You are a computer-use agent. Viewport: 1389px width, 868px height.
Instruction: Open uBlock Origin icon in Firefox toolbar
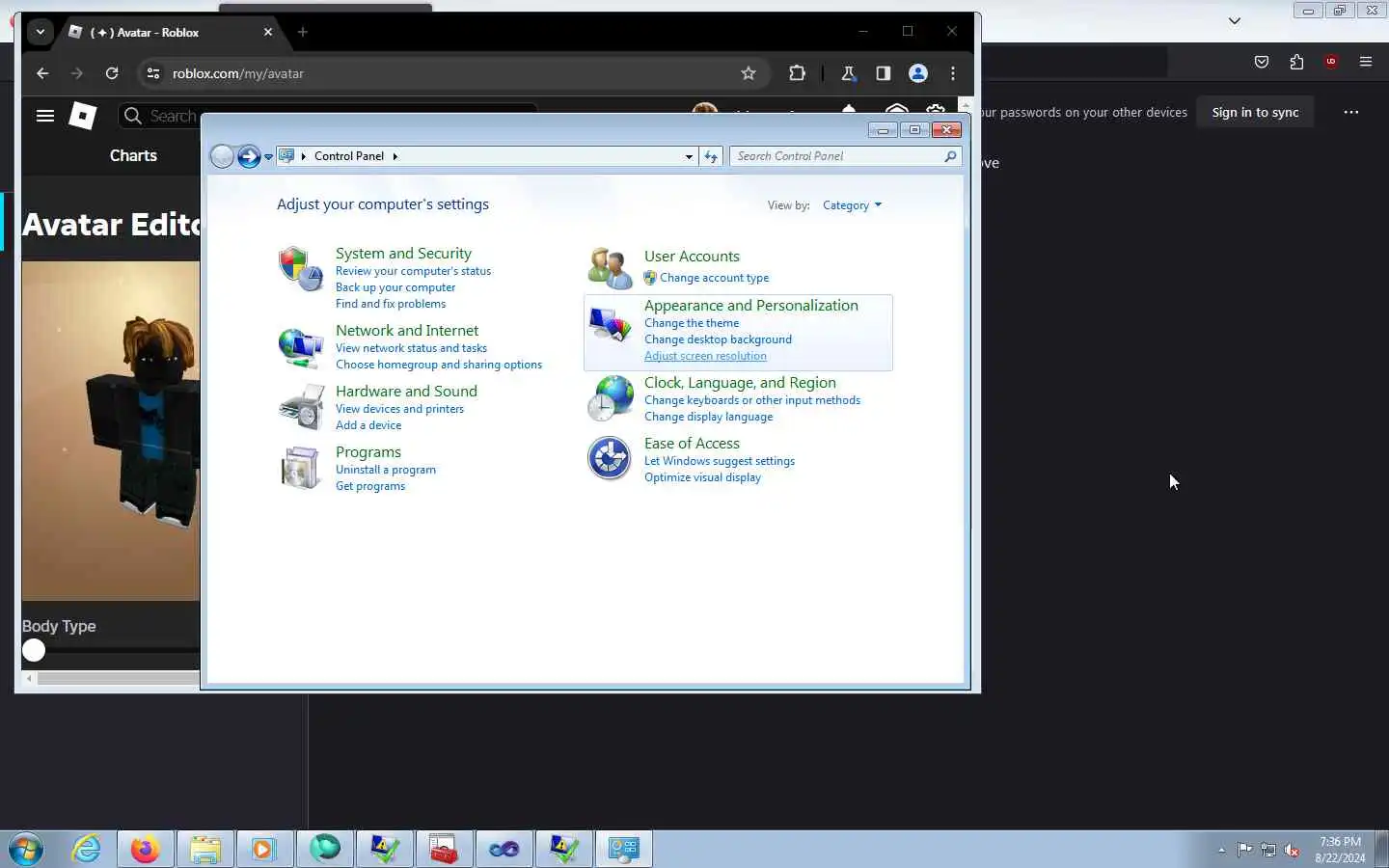[1331, 62]
